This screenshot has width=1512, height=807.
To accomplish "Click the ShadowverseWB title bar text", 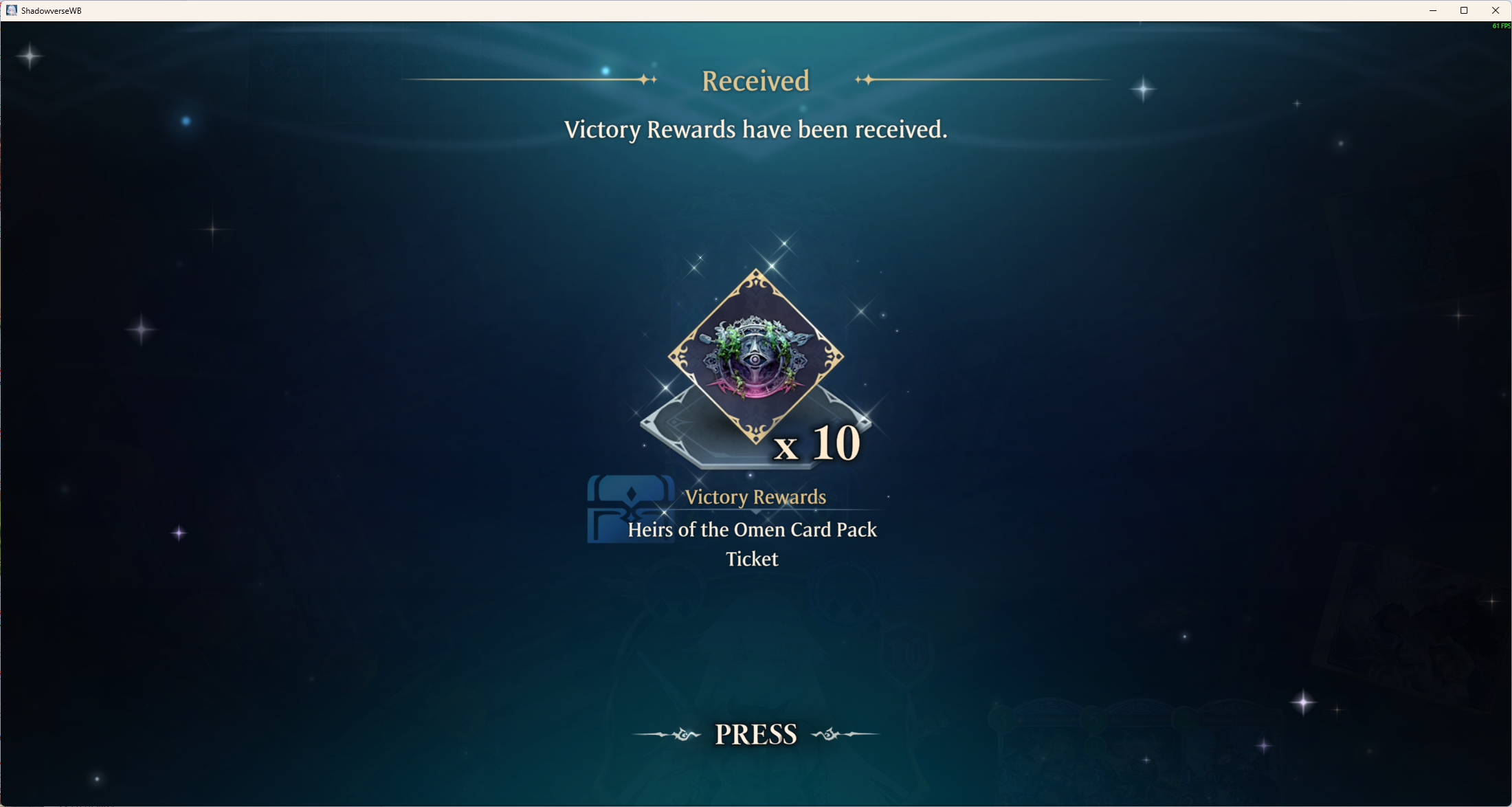I will point(52,11).
